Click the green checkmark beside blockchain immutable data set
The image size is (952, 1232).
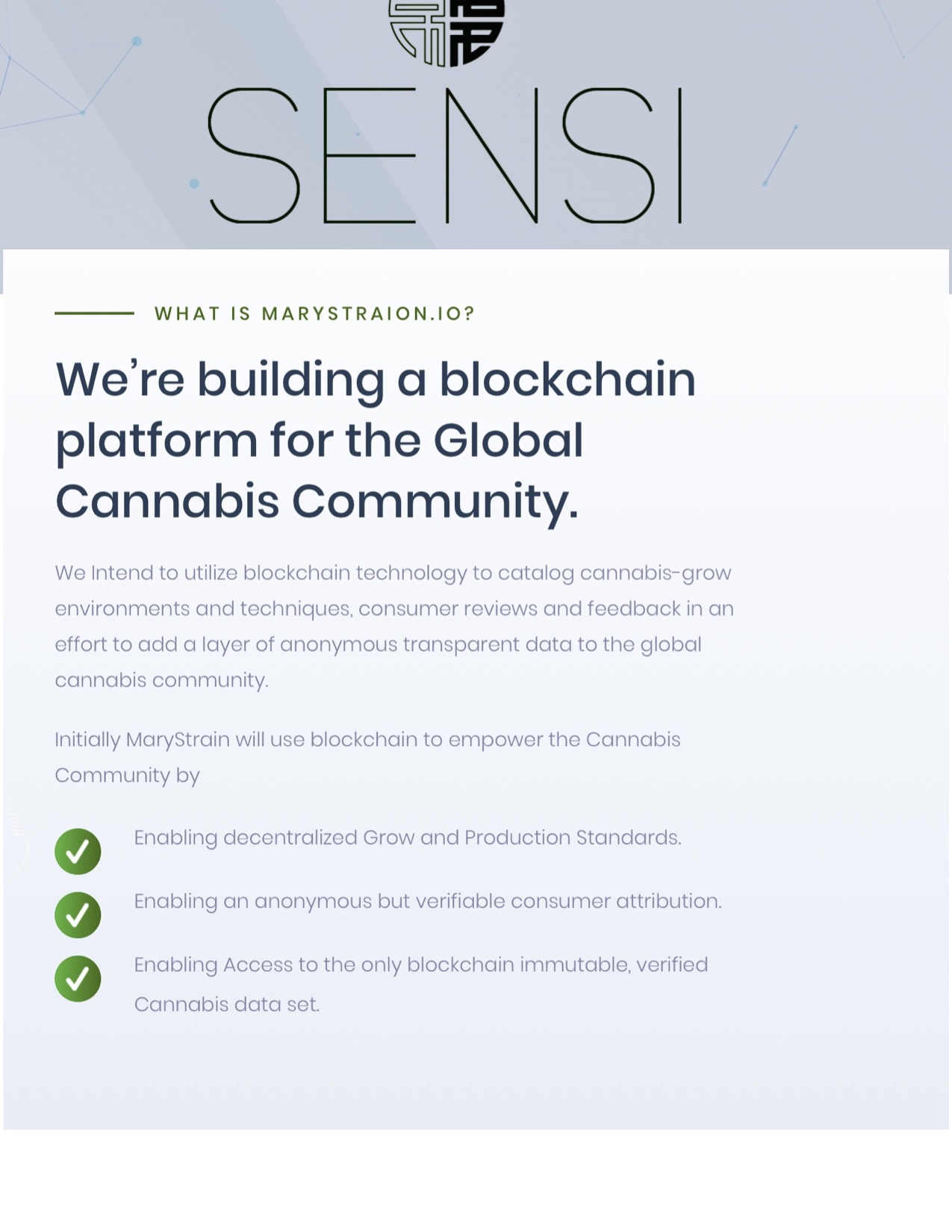point(78,978)
